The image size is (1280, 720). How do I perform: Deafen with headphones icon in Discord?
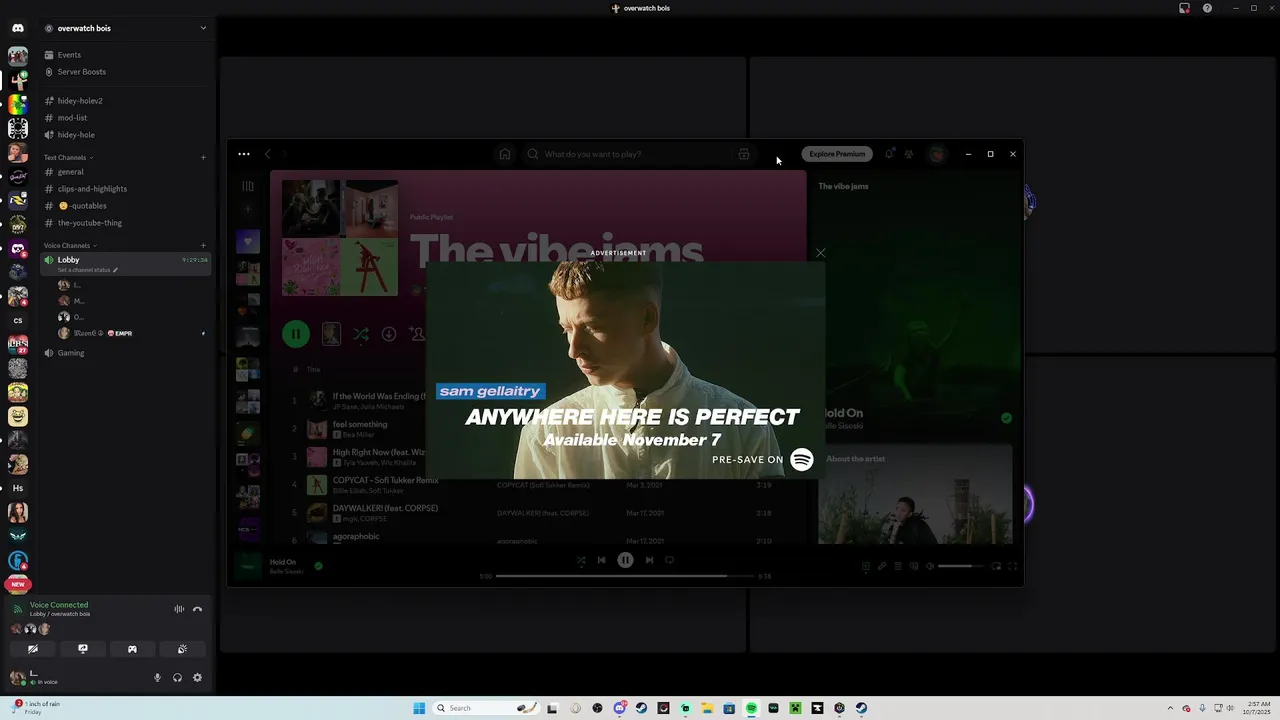click(177, 678)
